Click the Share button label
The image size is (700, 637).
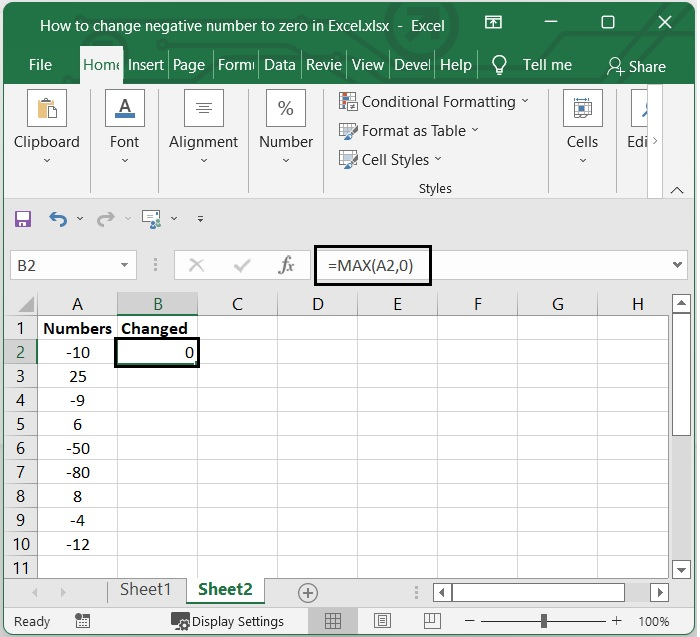[x=647, y=67]
